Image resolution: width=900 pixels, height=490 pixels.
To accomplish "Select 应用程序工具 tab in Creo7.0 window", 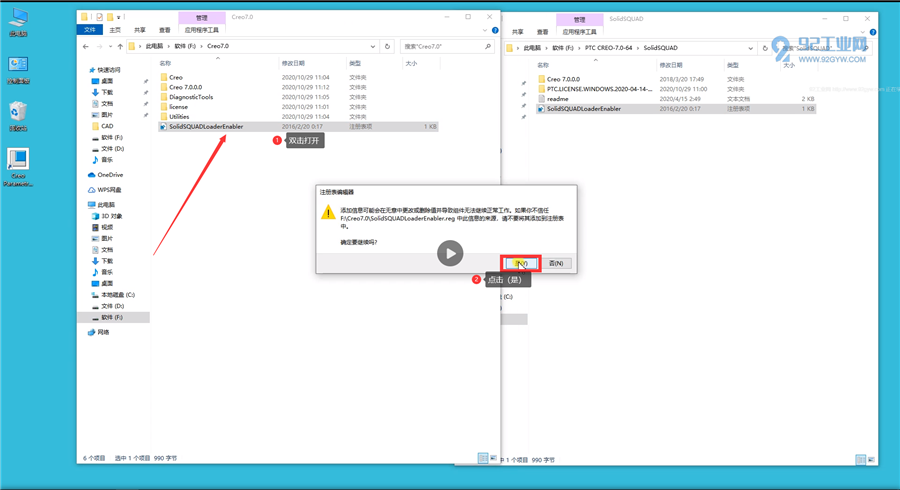I will click(201, 30).
